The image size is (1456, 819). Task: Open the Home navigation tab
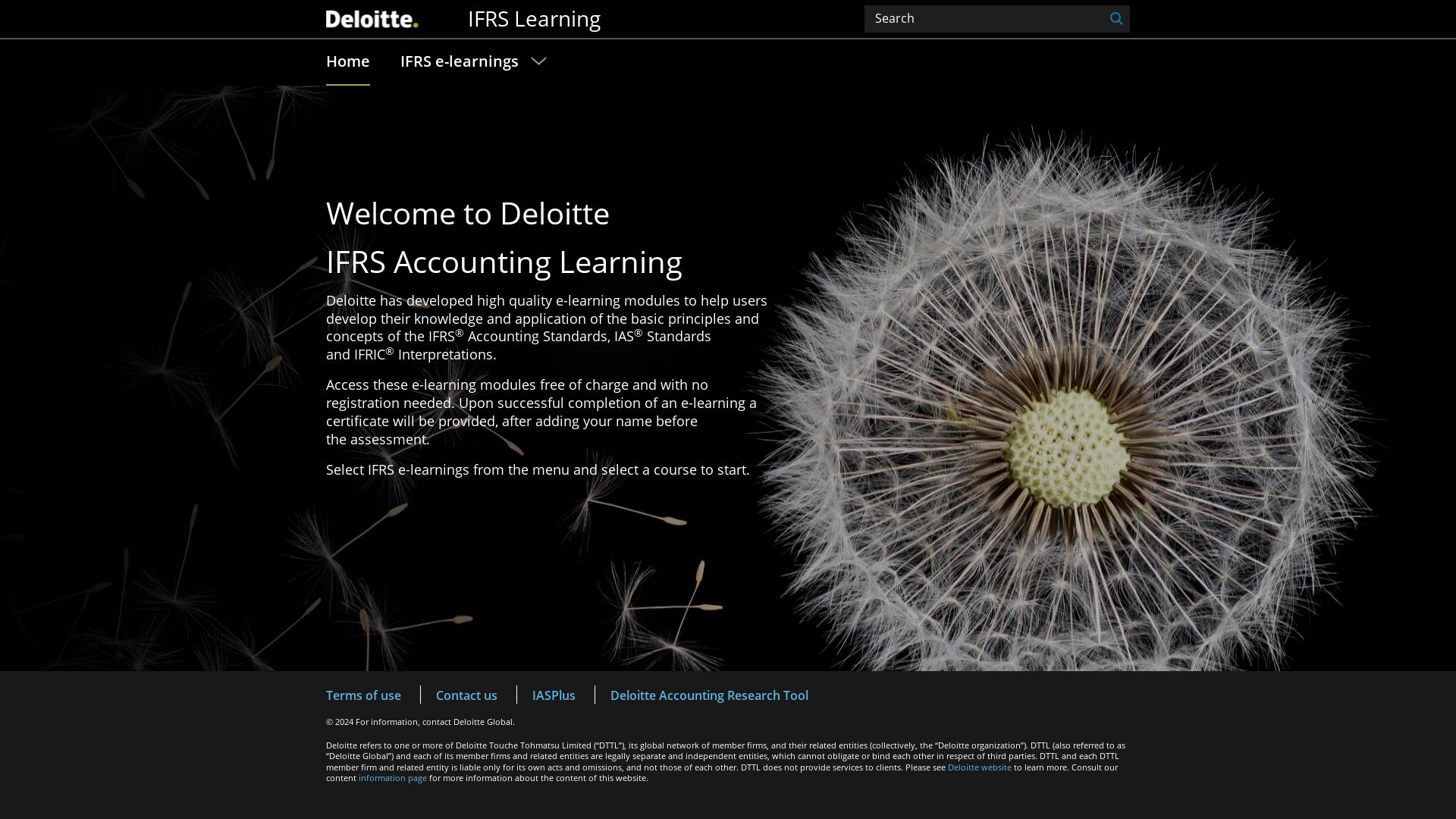(347, 61)
